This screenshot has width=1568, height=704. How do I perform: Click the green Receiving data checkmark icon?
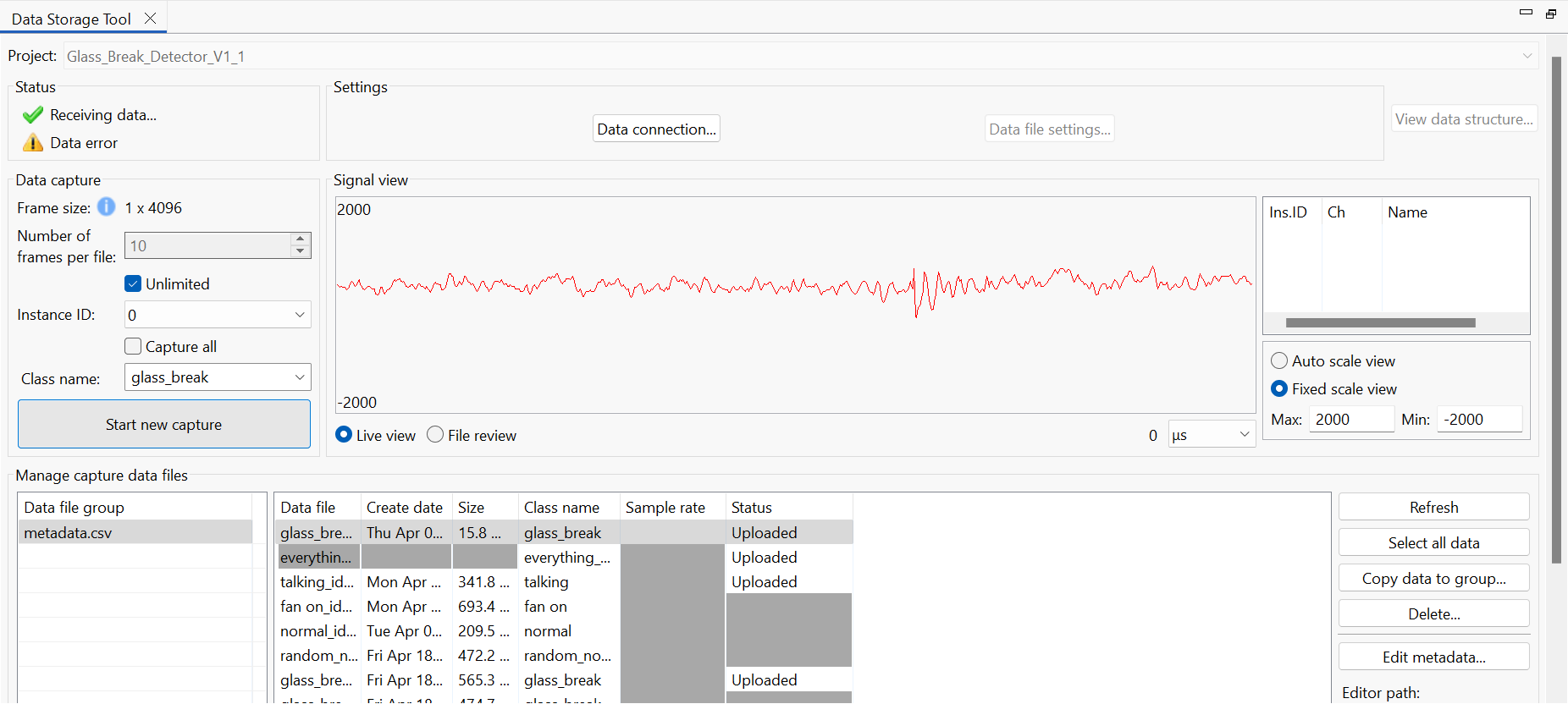[33, 115]
